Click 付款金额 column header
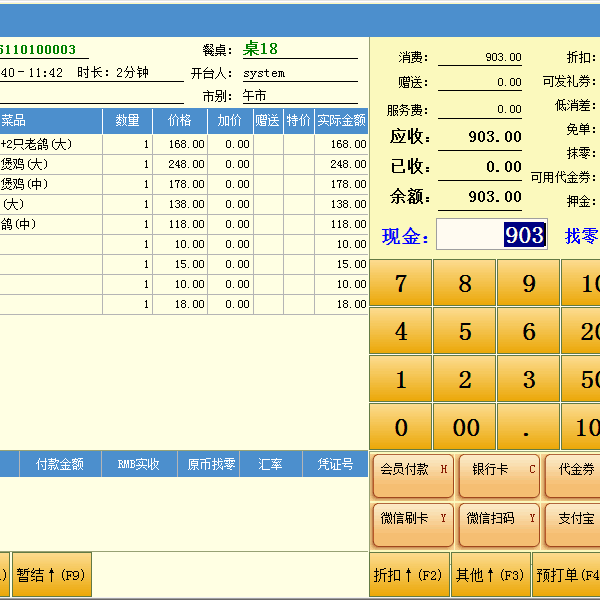Image resolution: width=600 pixels, height=600 pixels. [x=60, y=464]
